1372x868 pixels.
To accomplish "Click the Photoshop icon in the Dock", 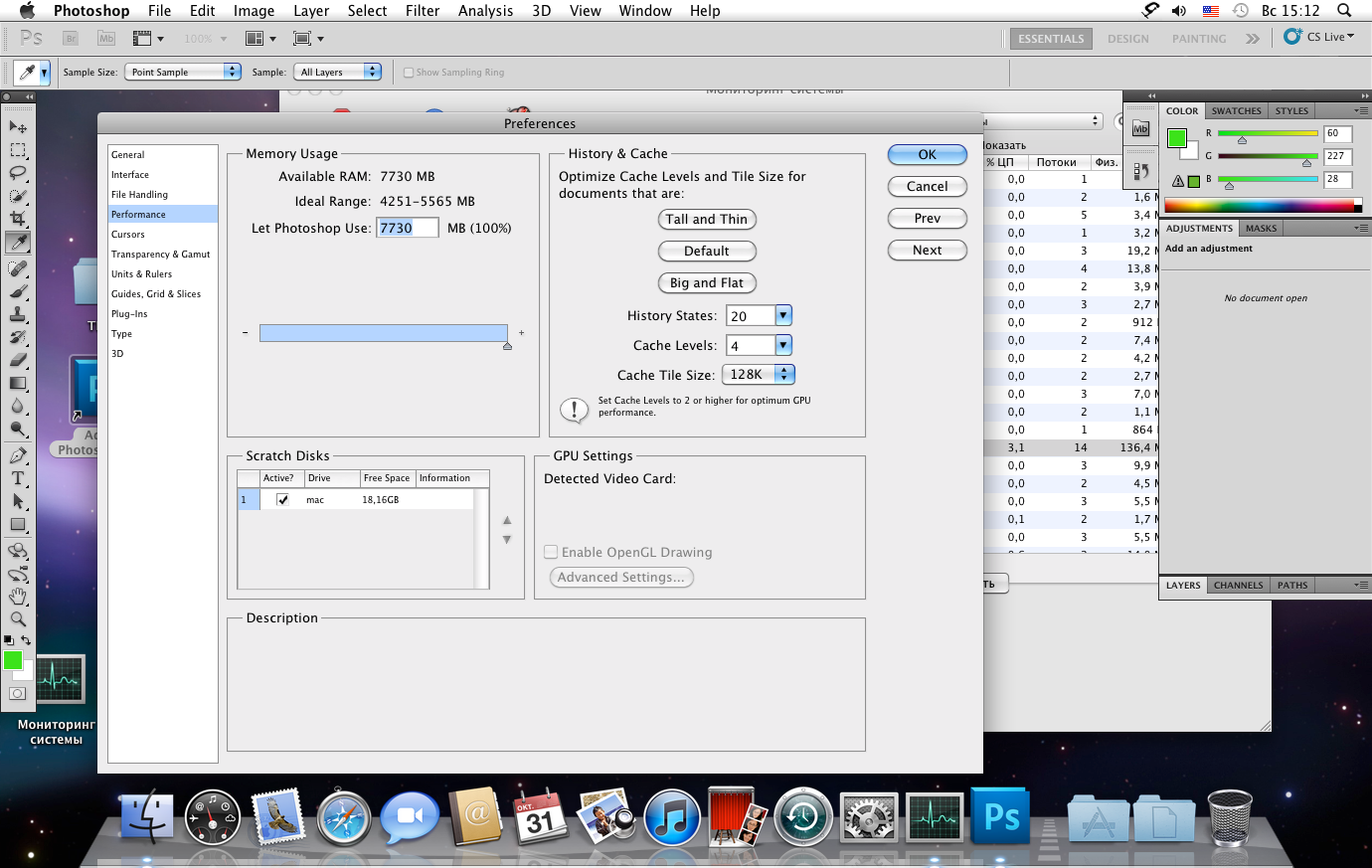I will (1000, 817).
